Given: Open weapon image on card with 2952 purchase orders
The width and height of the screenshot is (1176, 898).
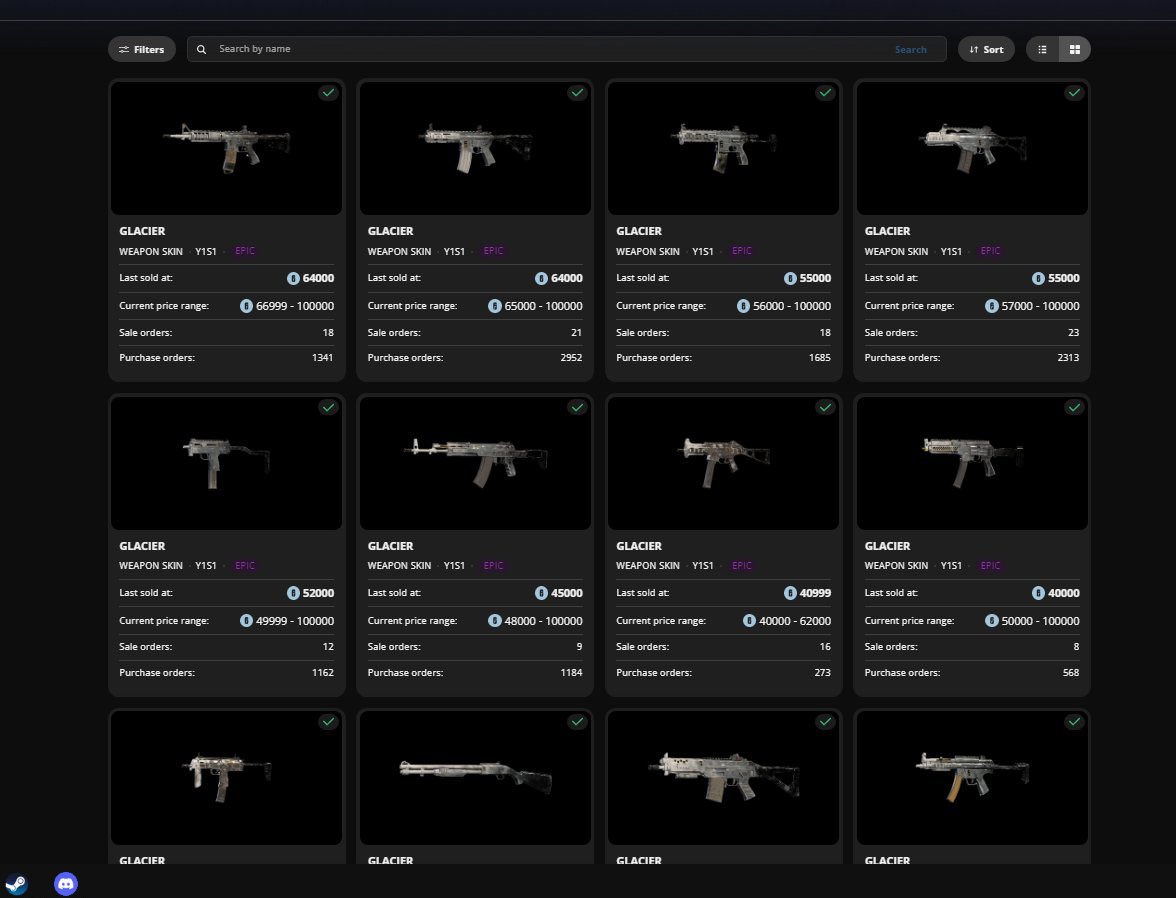Looking at the screenshot, I should click(x=476, y=148).
